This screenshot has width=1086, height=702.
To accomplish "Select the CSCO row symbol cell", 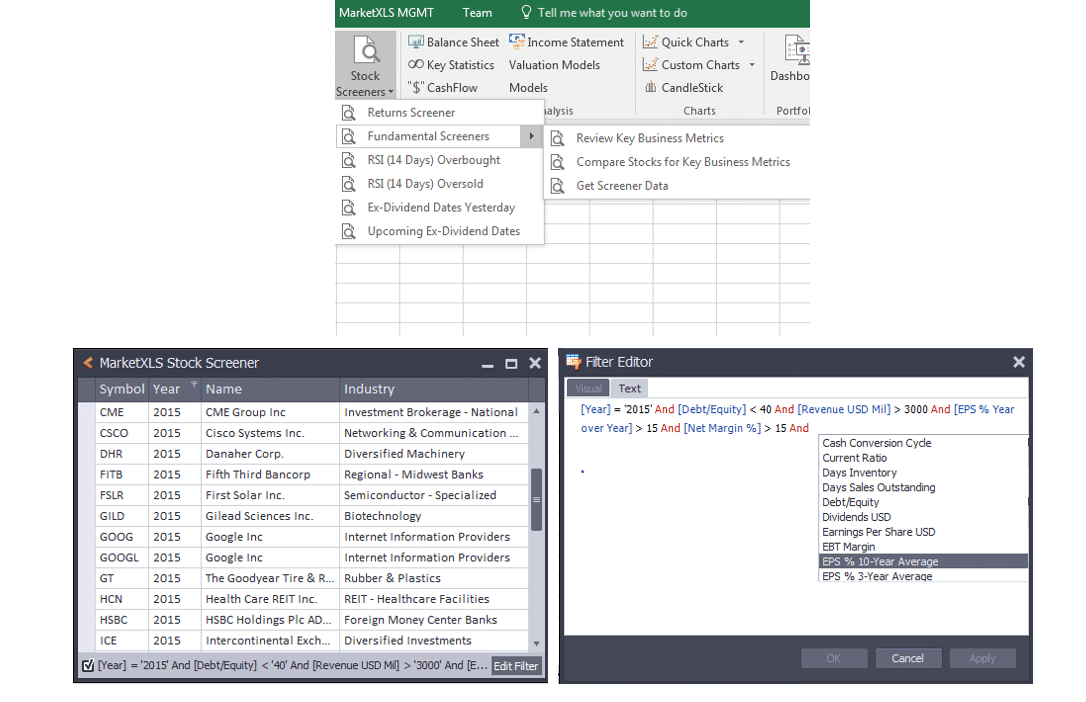I will (122, 433).
